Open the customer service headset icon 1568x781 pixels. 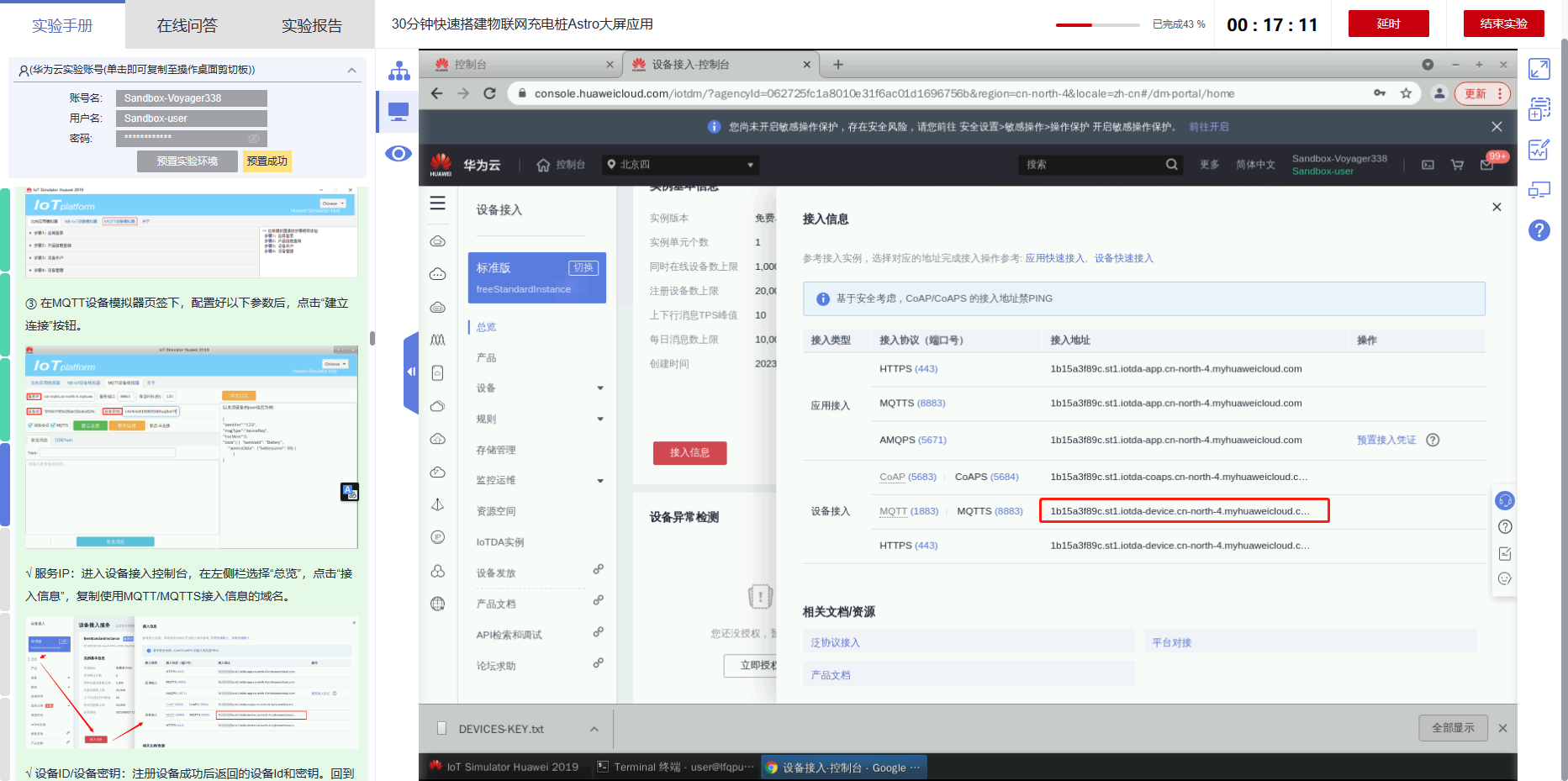tap(1505, 501)
